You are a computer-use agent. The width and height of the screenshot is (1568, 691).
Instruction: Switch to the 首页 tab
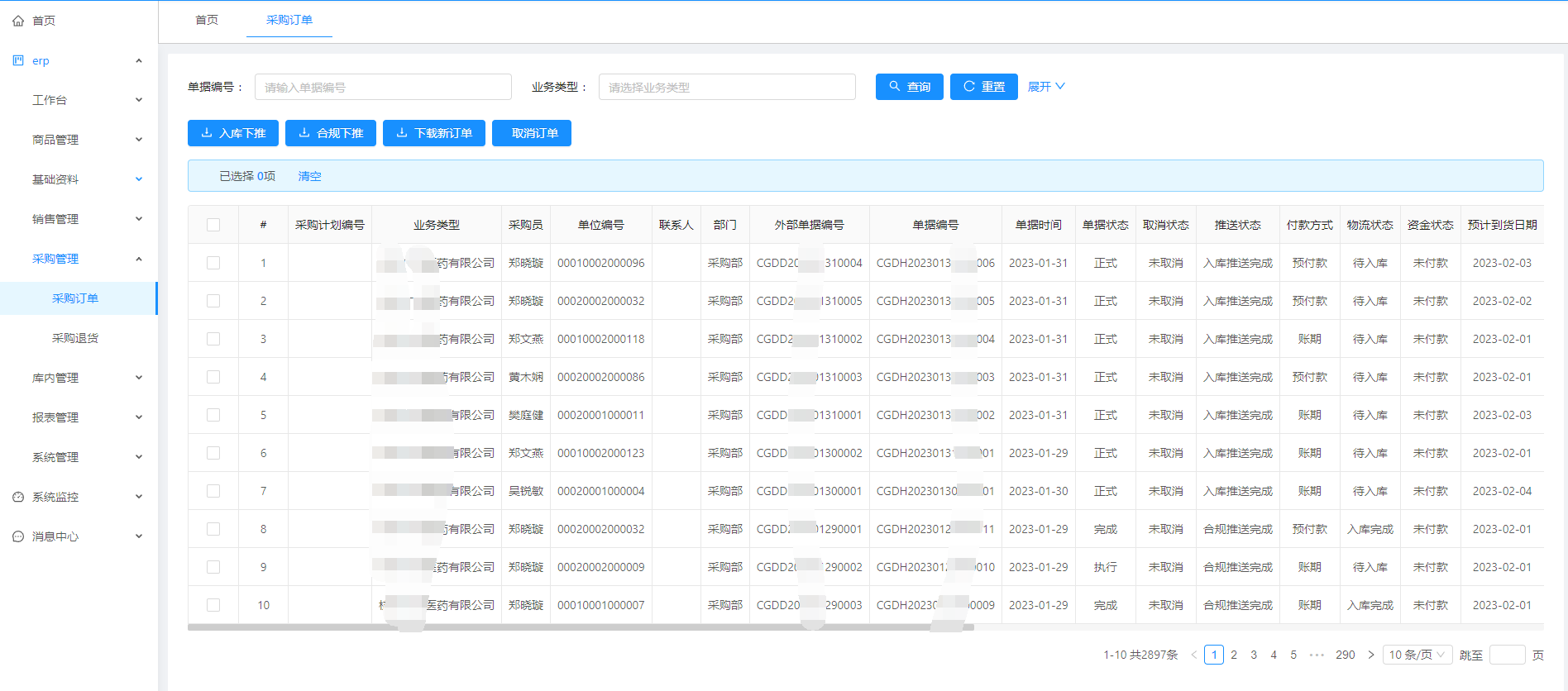pos(207,20)
